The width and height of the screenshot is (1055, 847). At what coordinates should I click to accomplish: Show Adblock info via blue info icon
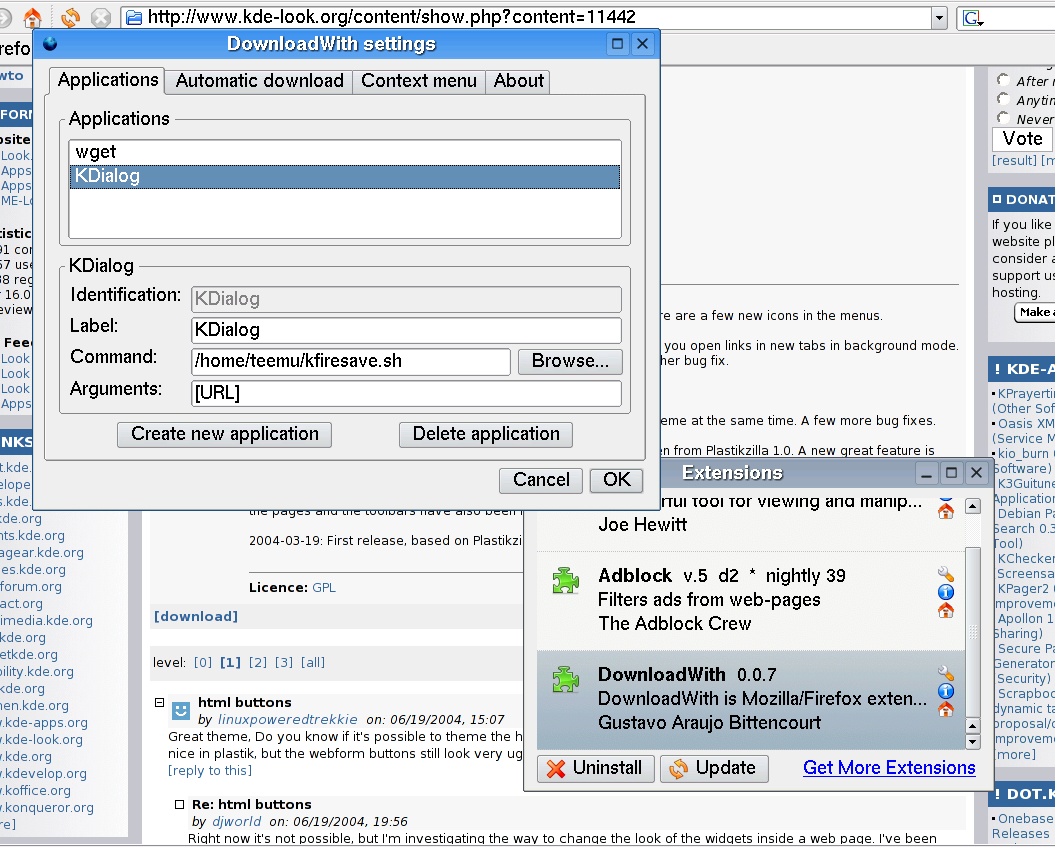click(945, 592)
